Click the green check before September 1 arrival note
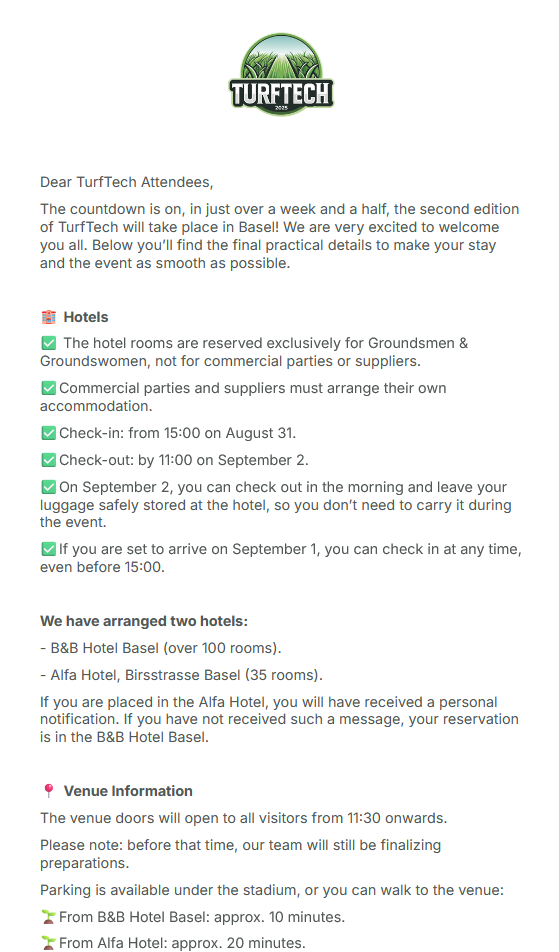 click(x=49, y=549)
